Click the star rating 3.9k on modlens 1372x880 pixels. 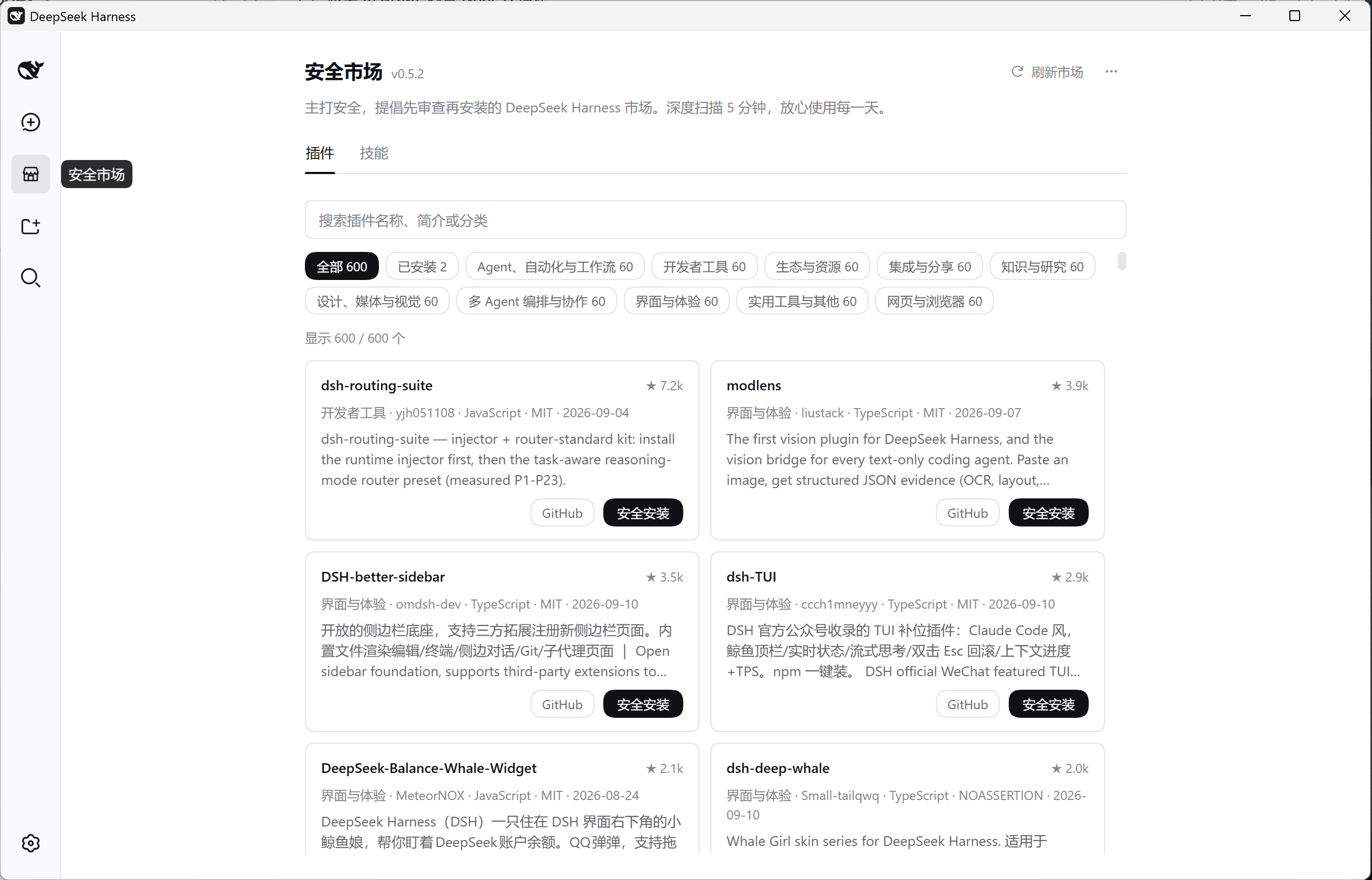coord(1070,386)
